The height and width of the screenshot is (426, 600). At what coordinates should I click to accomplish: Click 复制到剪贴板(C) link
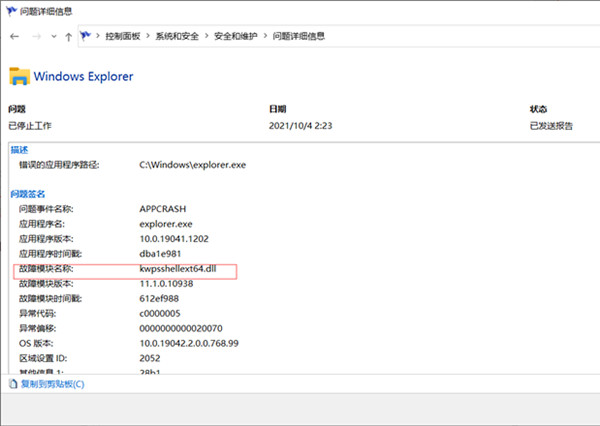52,384
